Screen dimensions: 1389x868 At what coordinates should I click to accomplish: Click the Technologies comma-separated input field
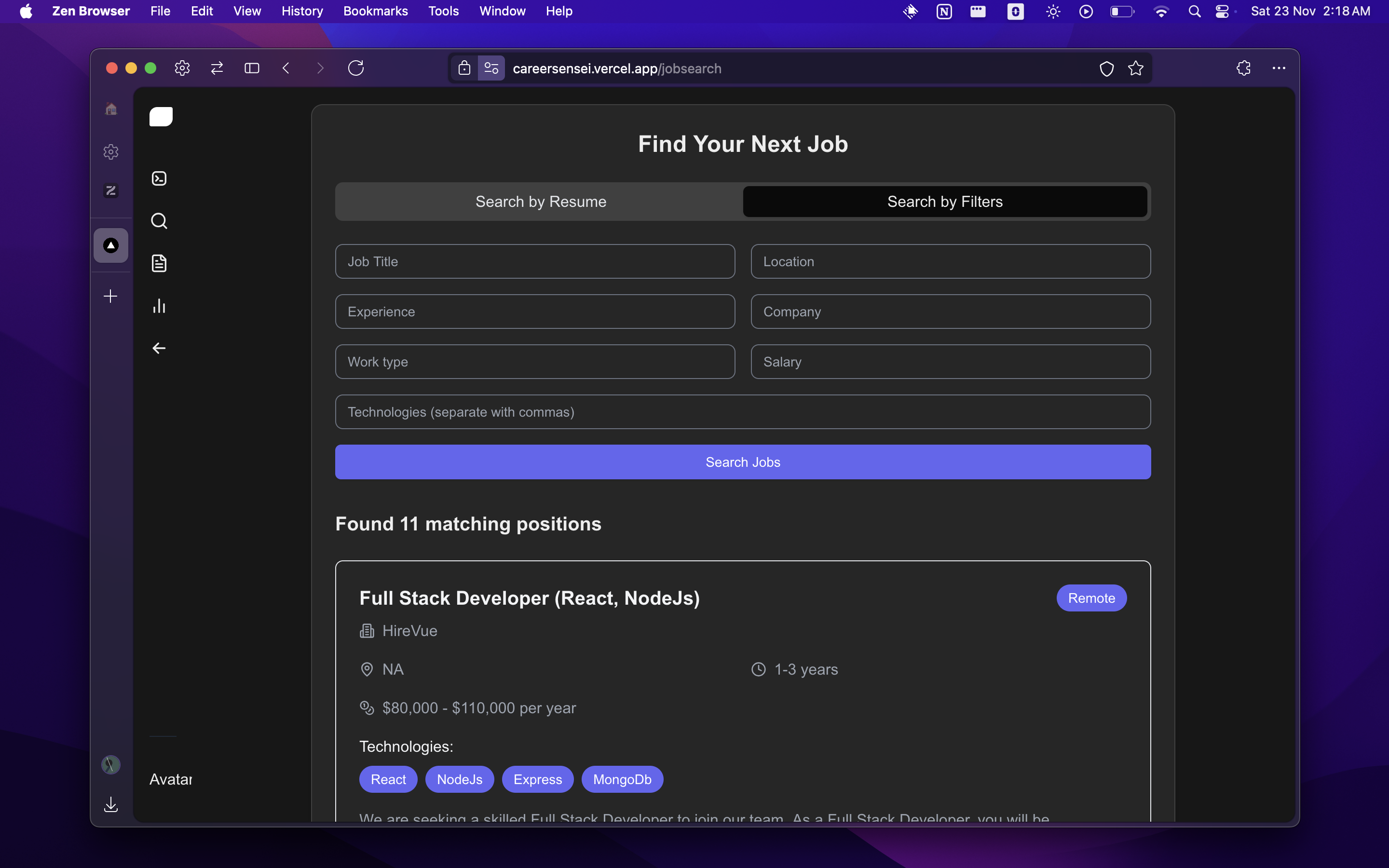point(742,412)
